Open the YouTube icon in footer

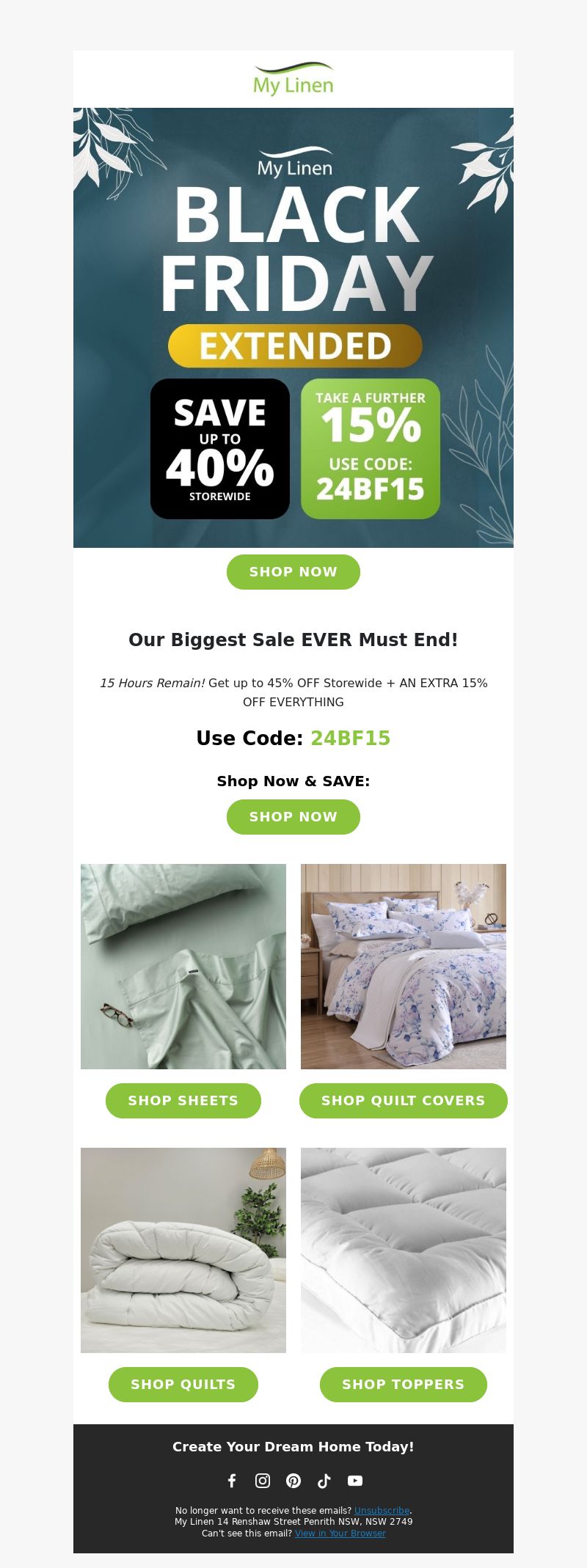pyautogui.click(x=355, y=1481)
